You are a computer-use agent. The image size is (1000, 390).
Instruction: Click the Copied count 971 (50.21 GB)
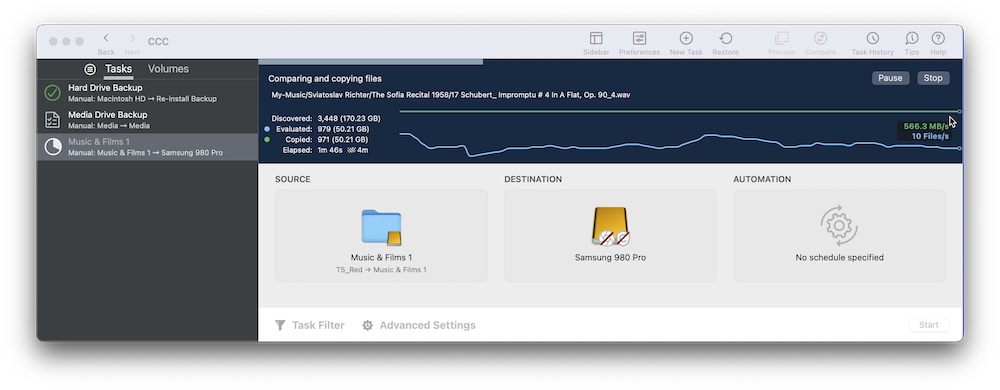(342, 140)
